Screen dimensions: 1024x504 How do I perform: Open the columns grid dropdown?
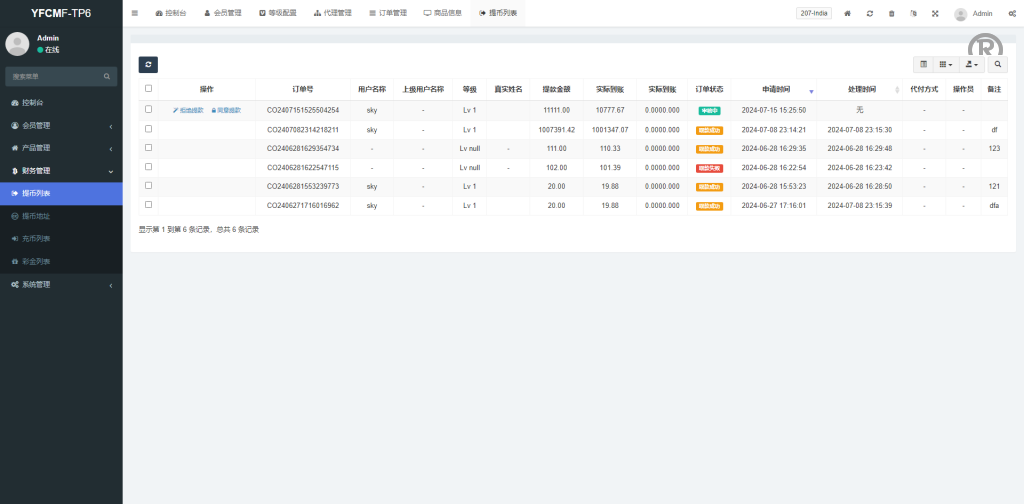click(946, 64)
